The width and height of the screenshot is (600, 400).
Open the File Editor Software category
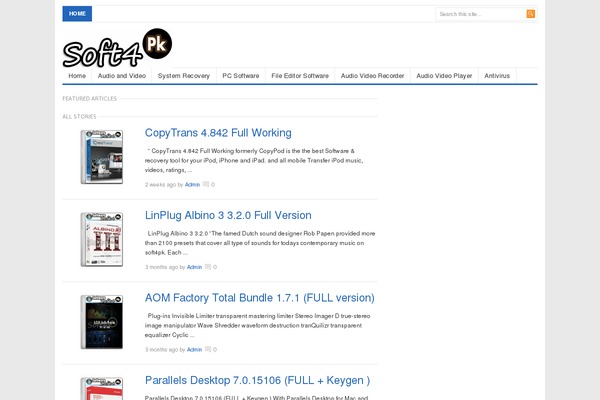tap(300, 76)
